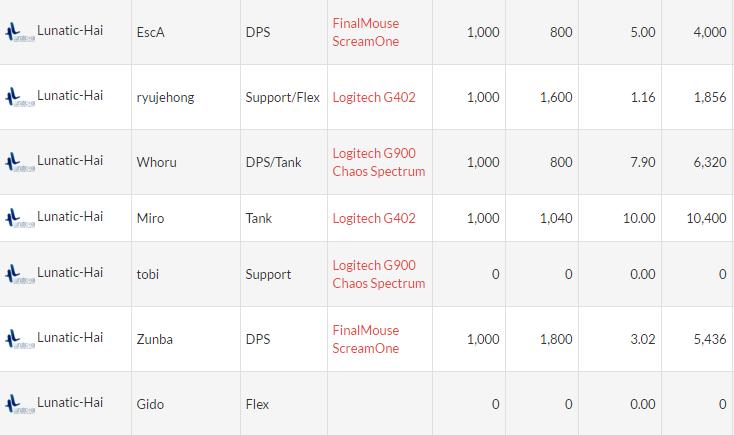Click the Lunatic-Hai team name beside Zunba
734x435 pixels.
click(70, 337)
